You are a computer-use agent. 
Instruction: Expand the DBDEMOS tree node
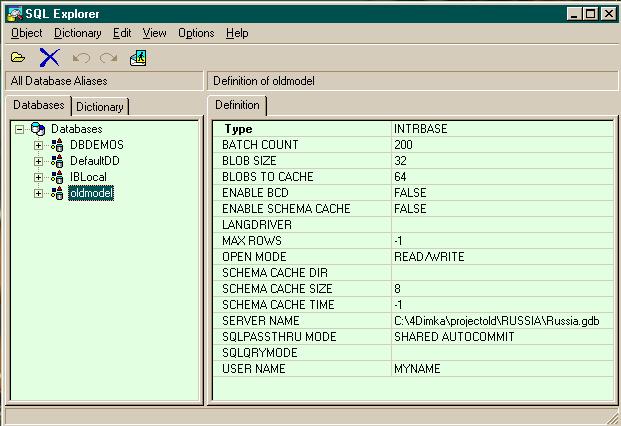tap(38, 145)
